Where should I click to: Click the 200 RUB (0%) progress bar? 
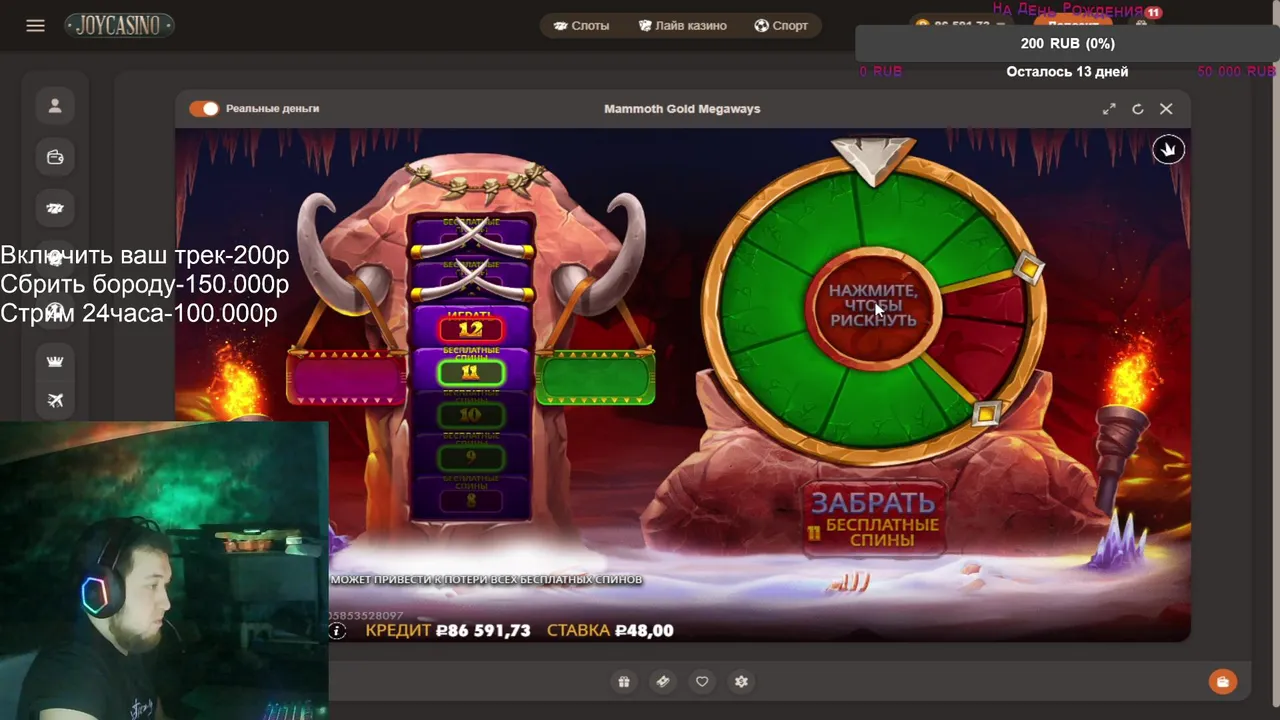[1067, 43]
